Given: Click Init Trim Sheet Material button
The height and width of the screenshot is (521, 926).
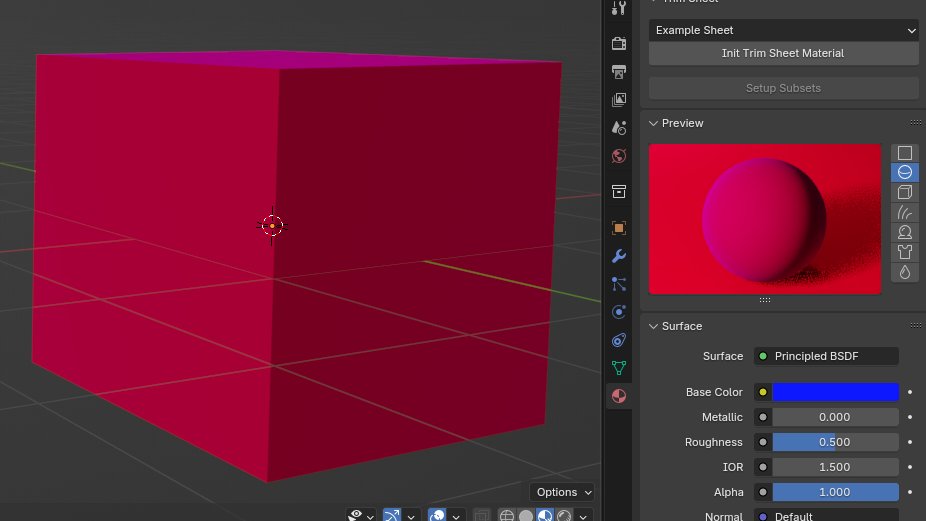Looking at the screenshot, I should (784, 53).
